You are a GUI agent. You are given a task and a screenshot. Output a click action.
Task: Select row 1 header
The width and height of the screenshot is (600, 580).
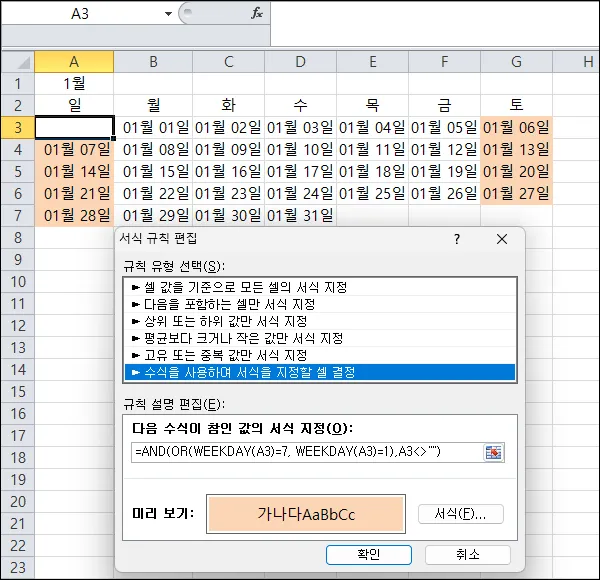pos(18,83)
